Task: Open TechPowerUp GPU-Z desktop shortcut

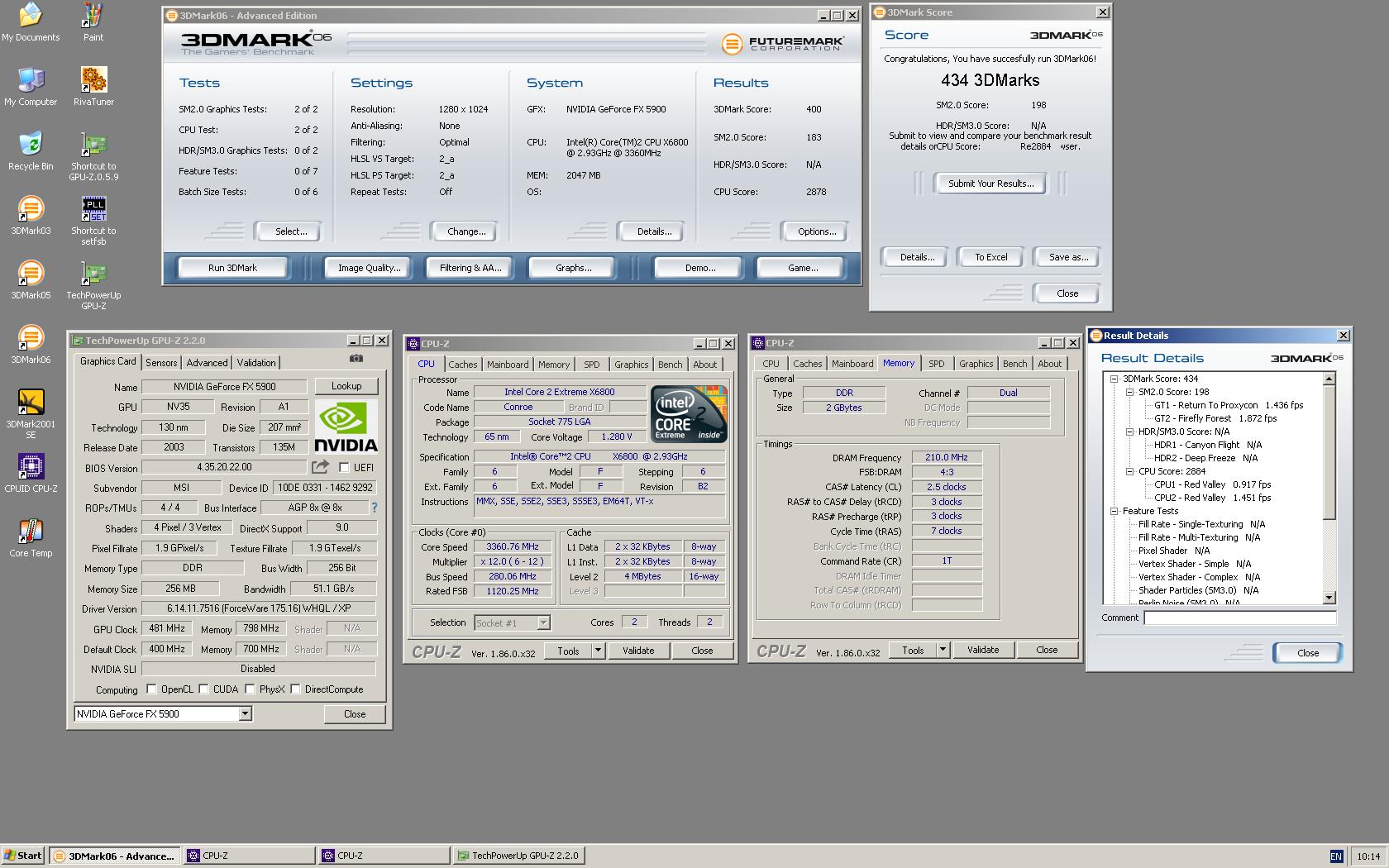Action: (93, 285)
